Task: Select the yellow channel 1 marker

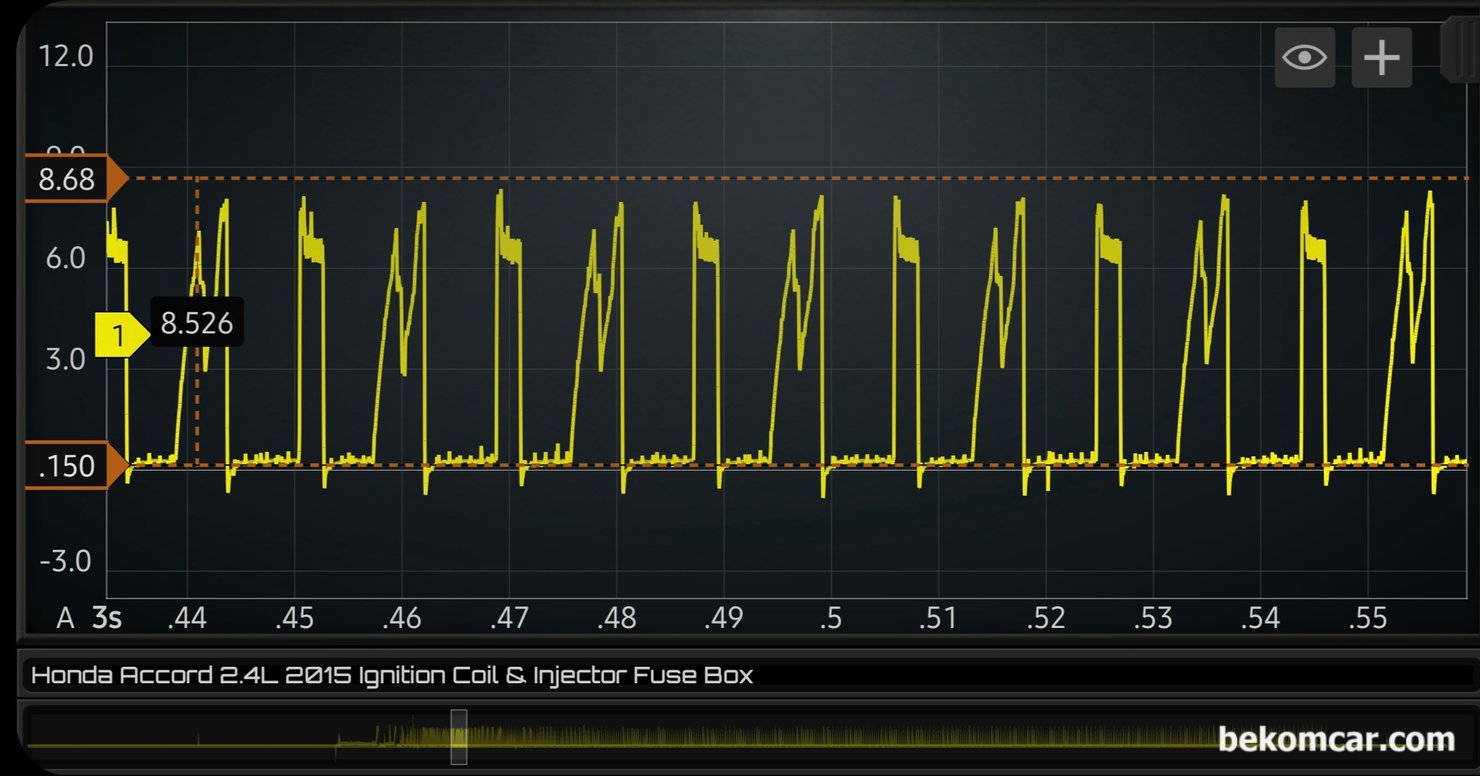Action: click(119, 336)
